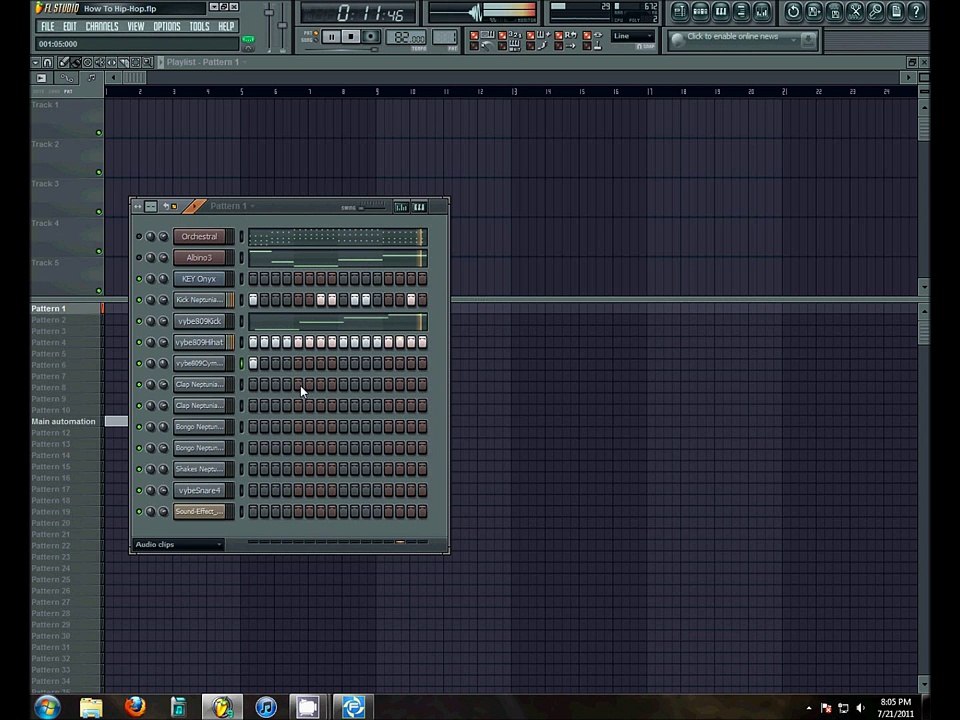Open Firefox from the taskbar
960x720 pixels.
135,707
